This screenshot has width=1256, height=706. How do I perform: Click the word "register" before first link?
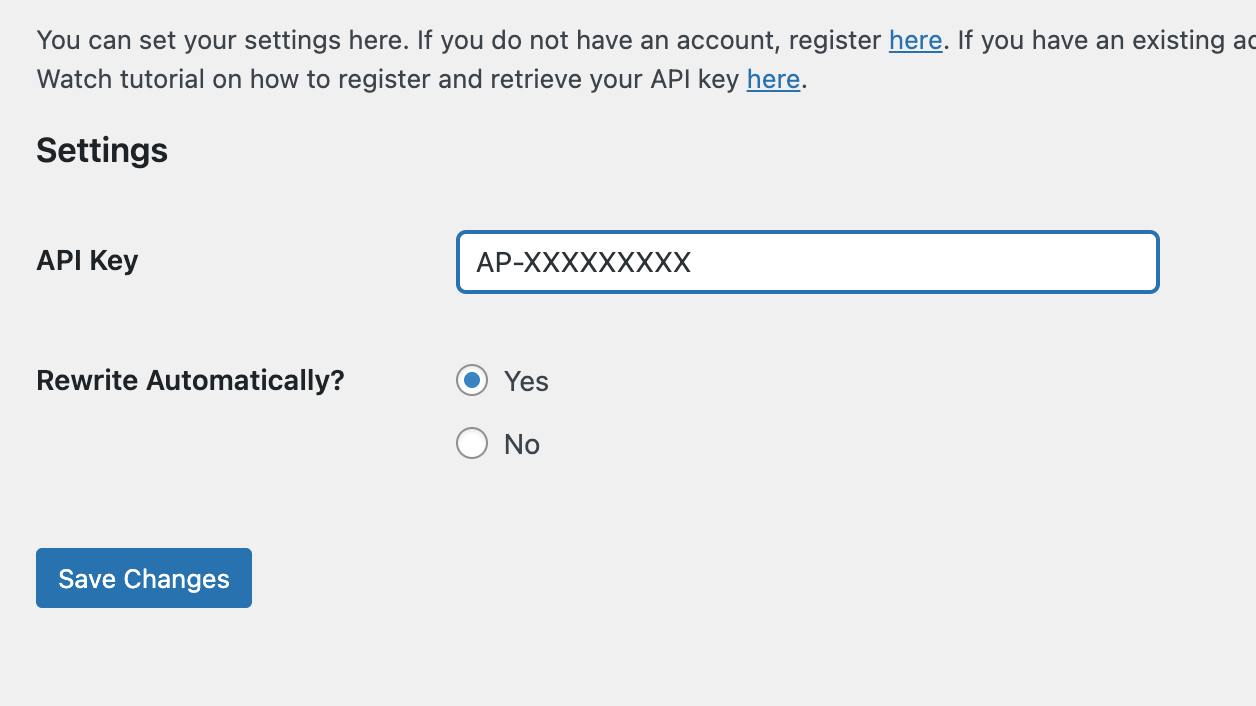coord(836,40)
